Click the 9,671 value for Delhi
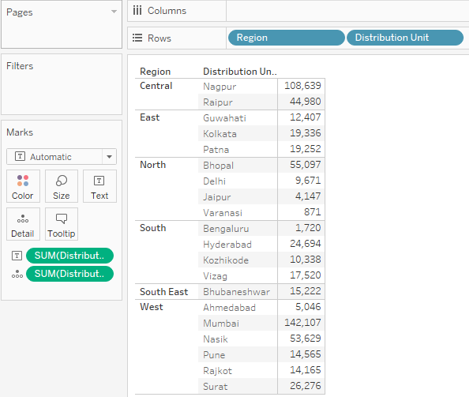Image resolution: width=469 pixels, height=397 pixels. (x=308, y=181)
